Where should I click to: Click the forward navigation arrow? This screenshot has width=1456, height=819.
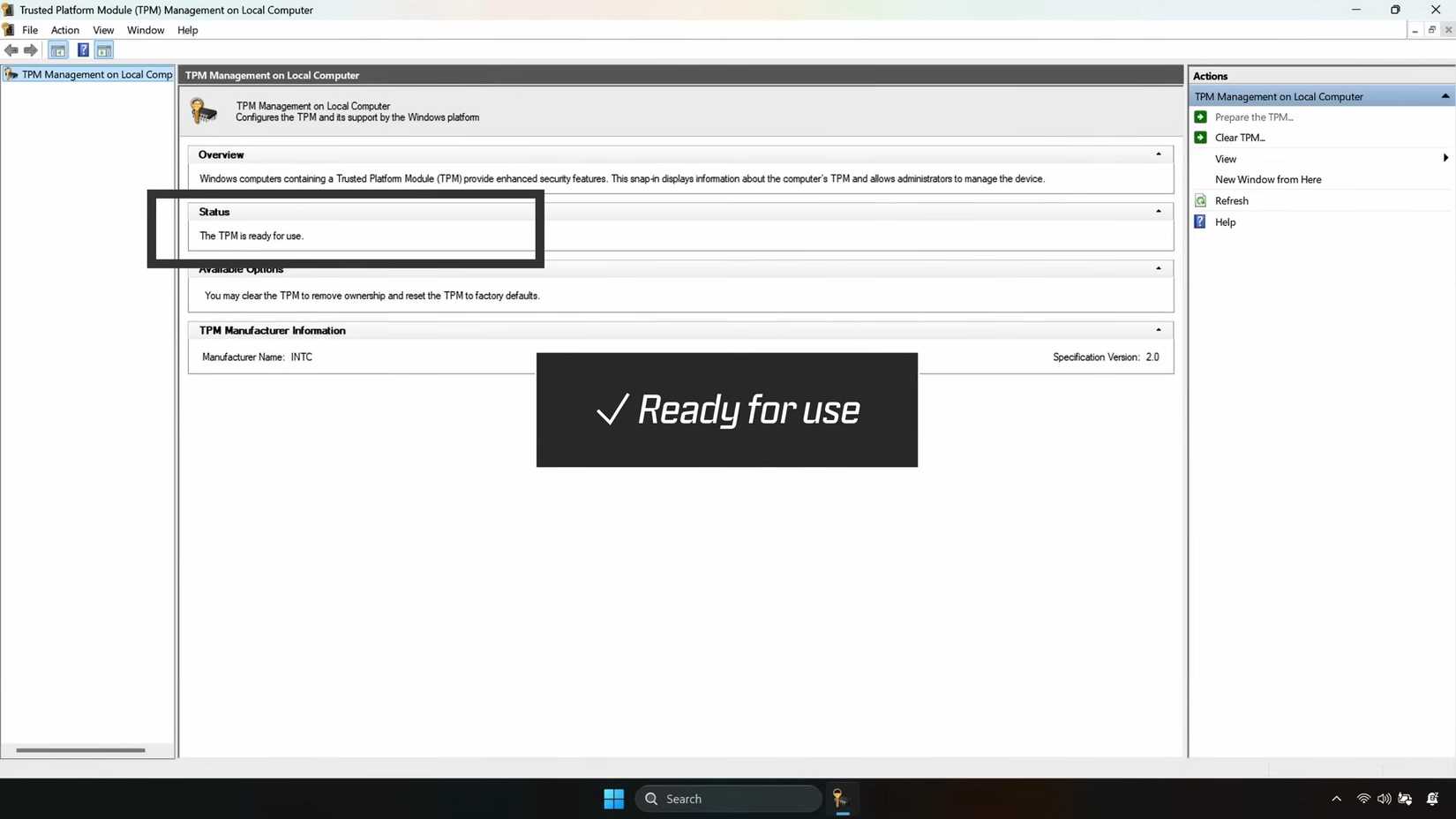[31, 50]
